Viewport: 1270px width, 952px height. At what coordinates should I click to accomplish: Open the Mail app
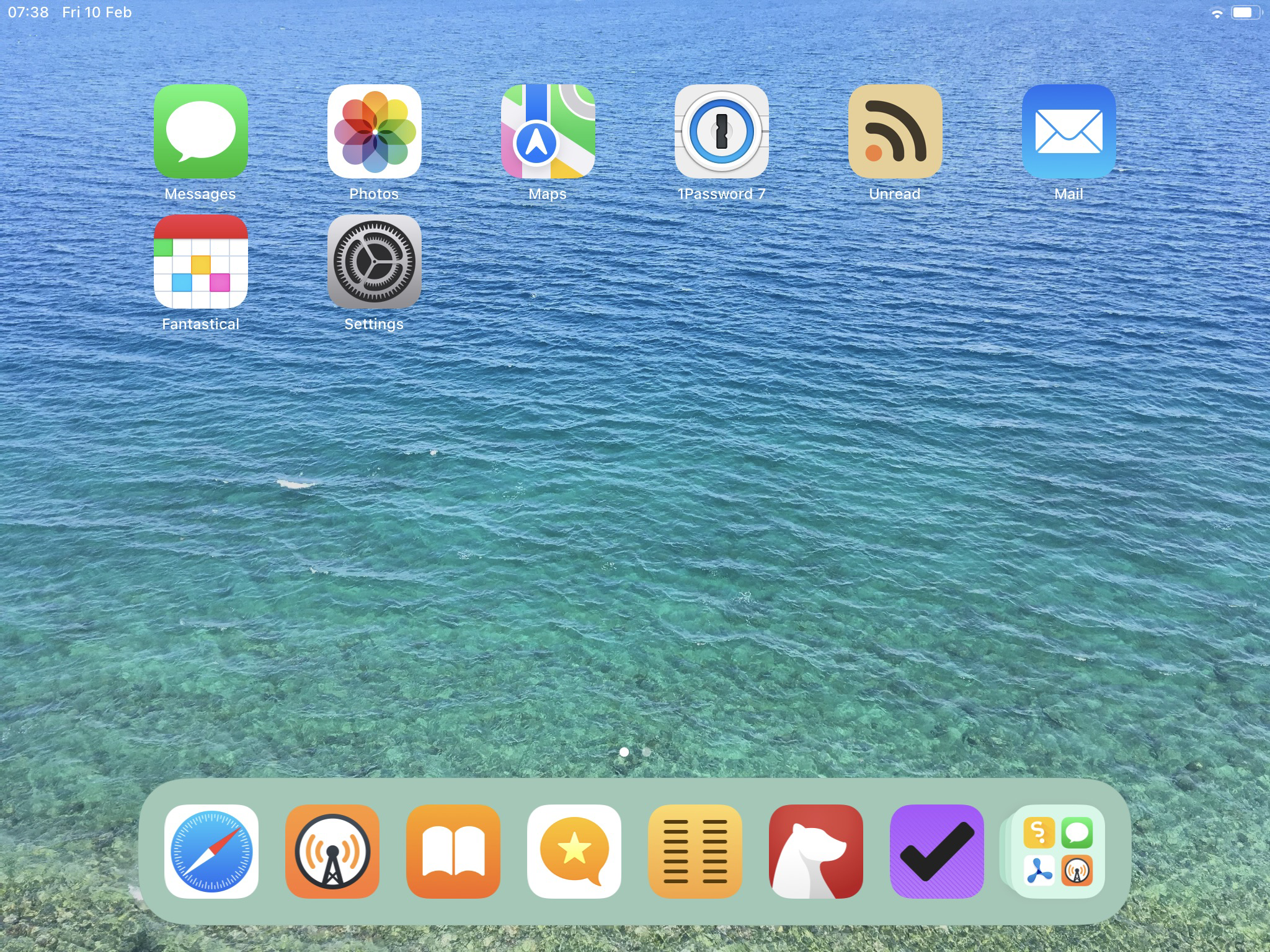tap(1068, 131)
